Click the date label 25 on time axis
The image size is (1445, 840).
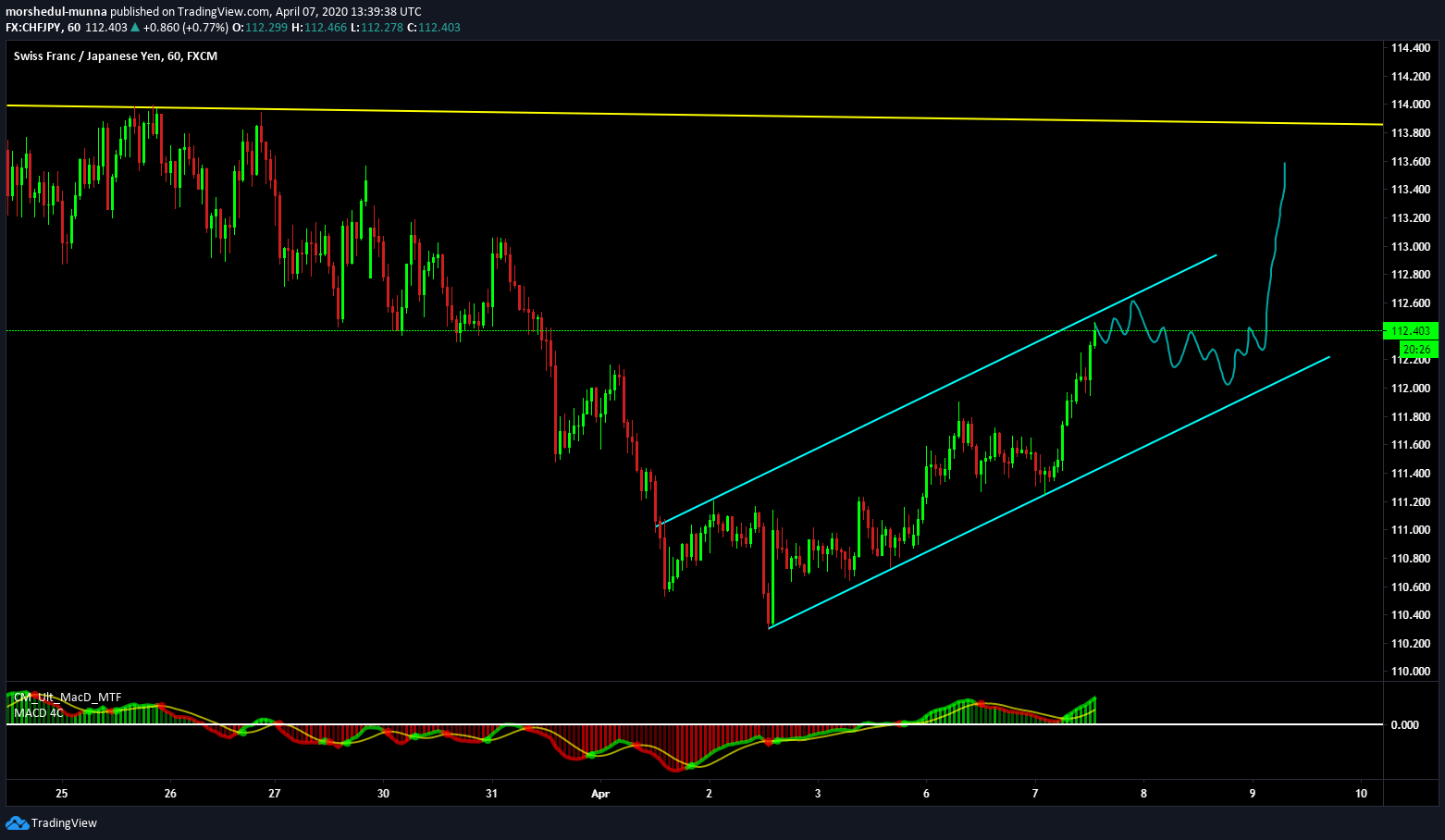tap(62, 794)
